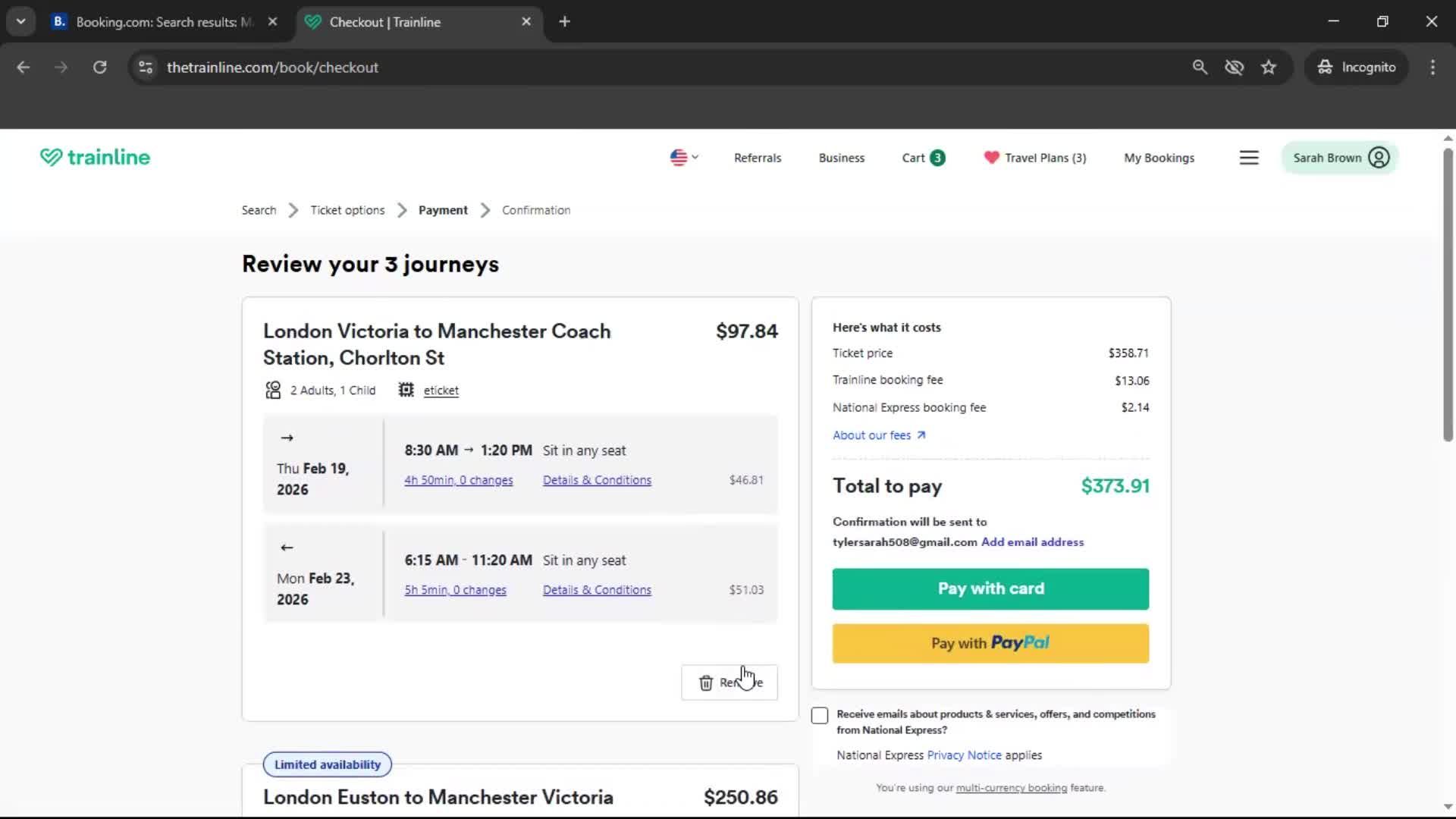Switch to the Booking.com tab
The height and width of the screenshot is (819, 1456).
coord(152,22)
